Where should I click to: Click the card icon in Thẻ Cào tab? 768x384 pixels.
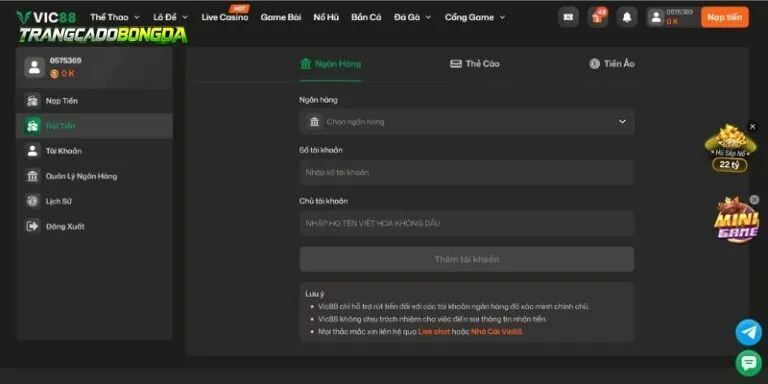(456, 64)
